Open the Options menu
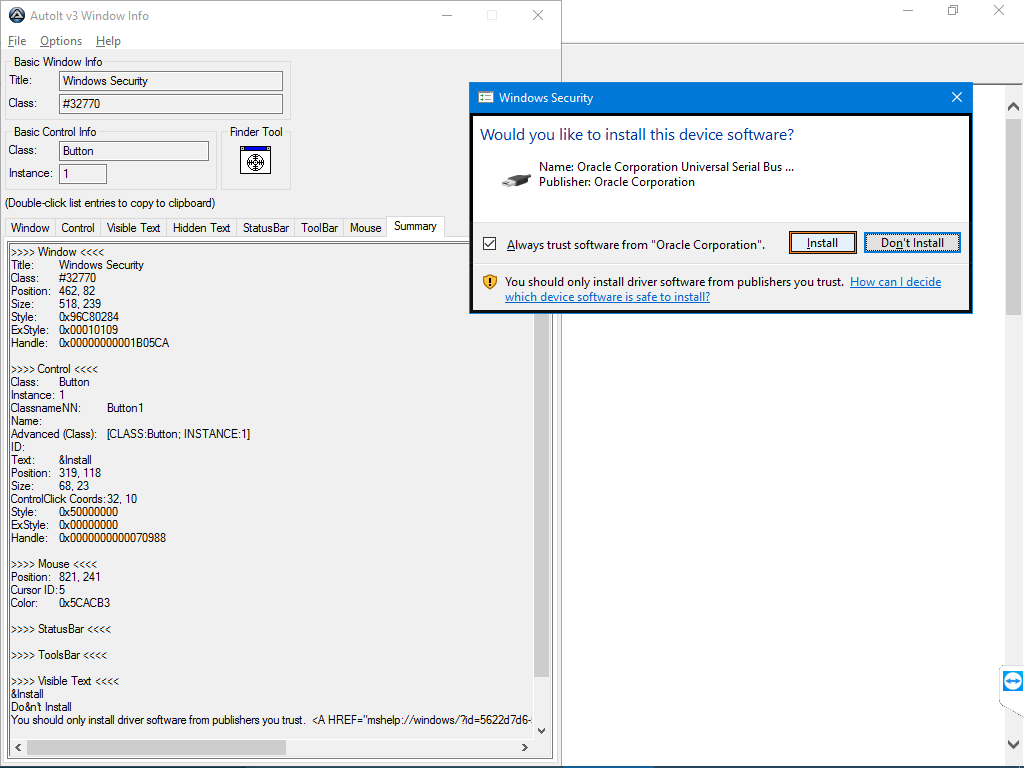Viewport: 1024px width, 768px height. (61, 40)
